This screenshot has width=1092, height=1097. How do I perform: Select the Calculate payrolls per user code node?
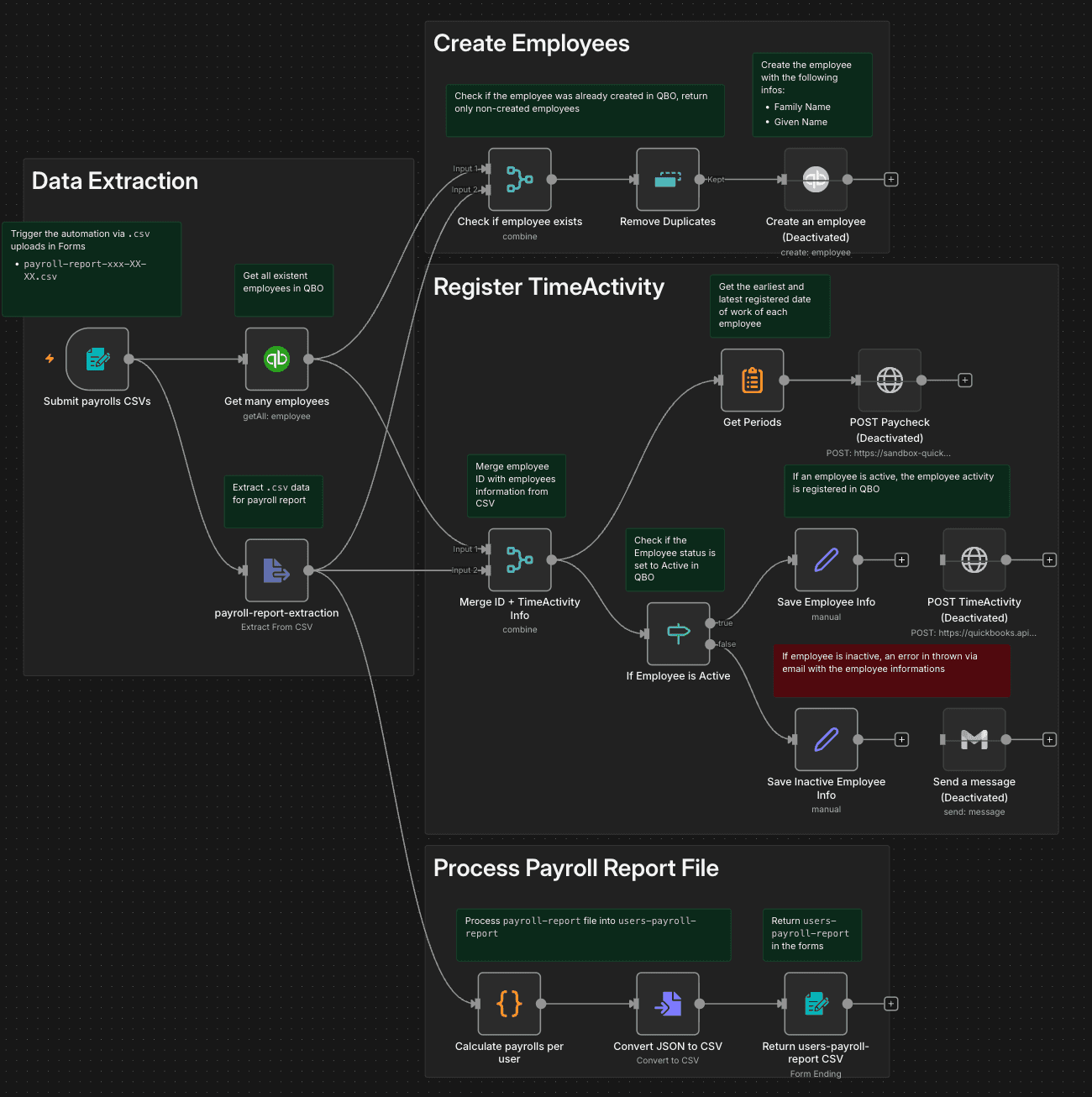pyautogui.click(x=508, y=1004)
